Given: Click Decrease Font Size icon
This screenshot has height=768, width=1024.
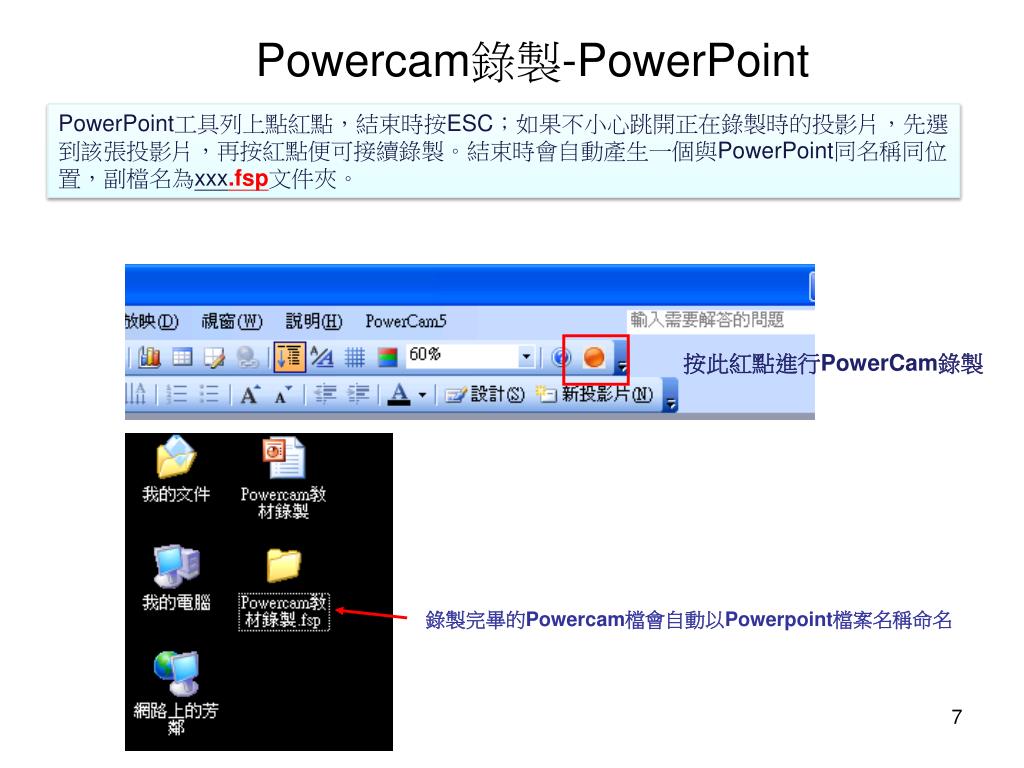Looking at the screenshot, I should pyautogui.click(x=283, y=394).
